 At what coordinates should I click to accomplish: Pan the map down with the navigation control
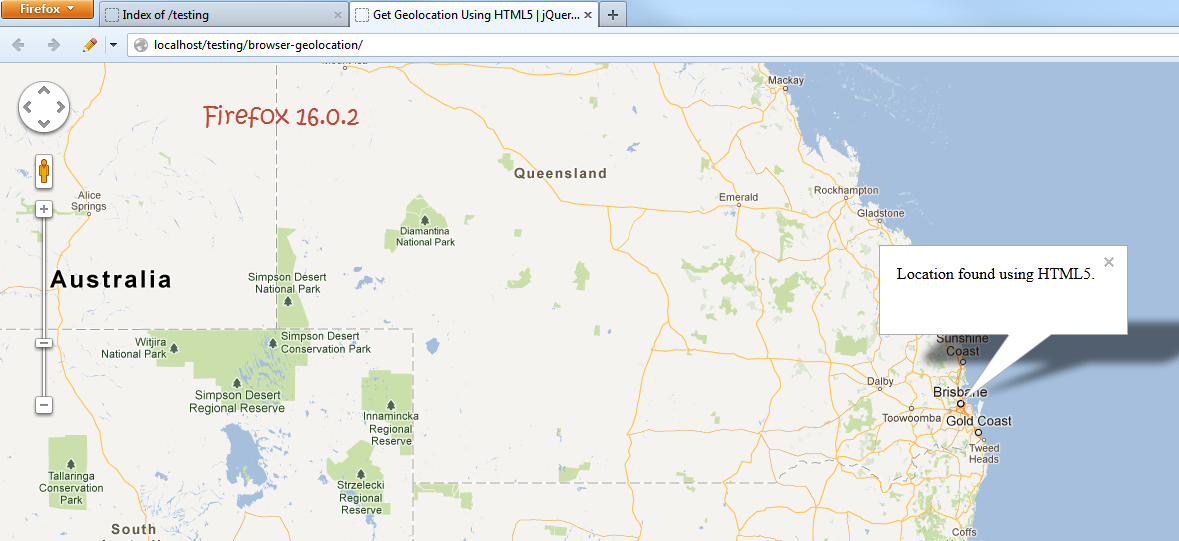click(44, 123)
